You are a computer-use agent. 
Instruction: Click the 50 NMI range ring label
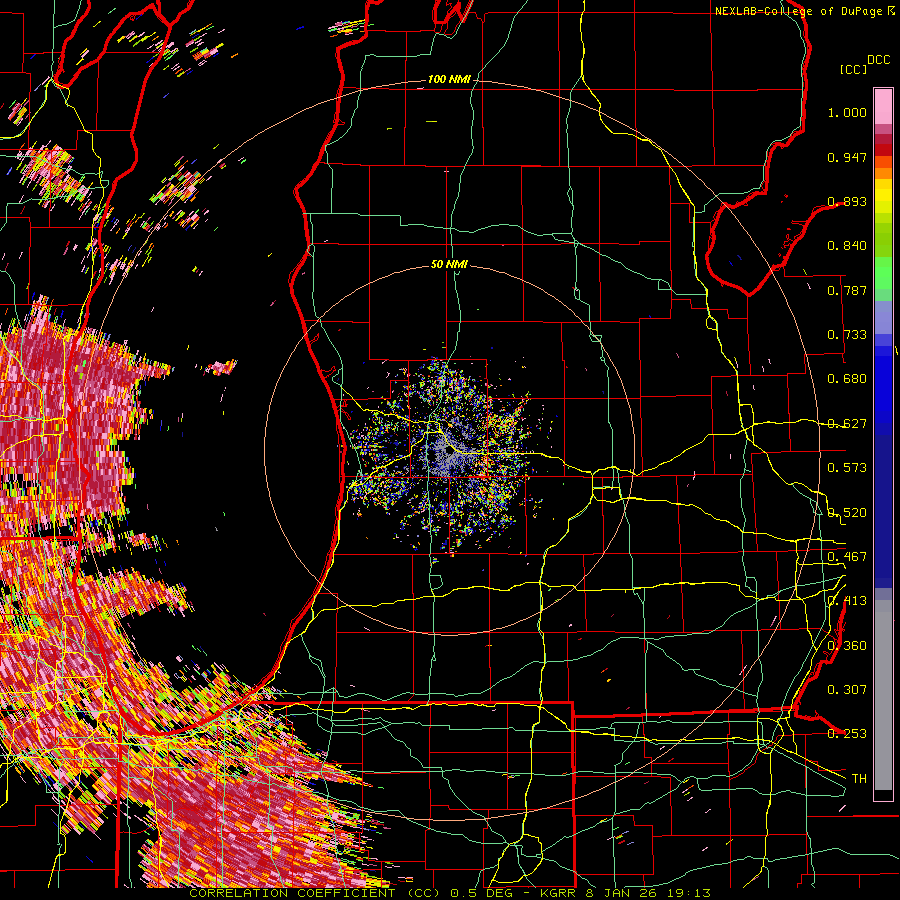(449, 264)
